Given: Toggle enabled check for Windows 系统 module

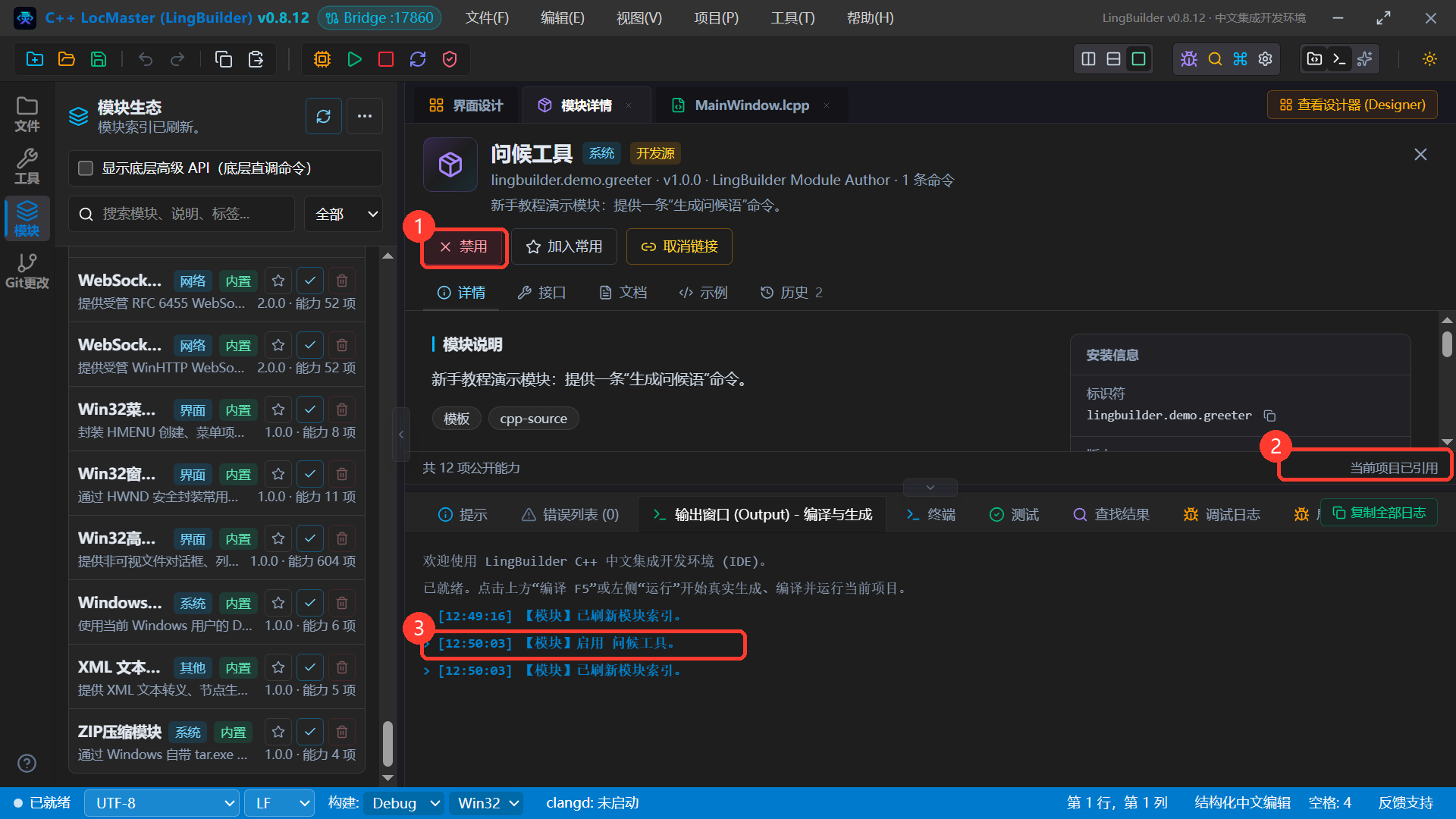Looking at the screenshot, I should 310,603.
